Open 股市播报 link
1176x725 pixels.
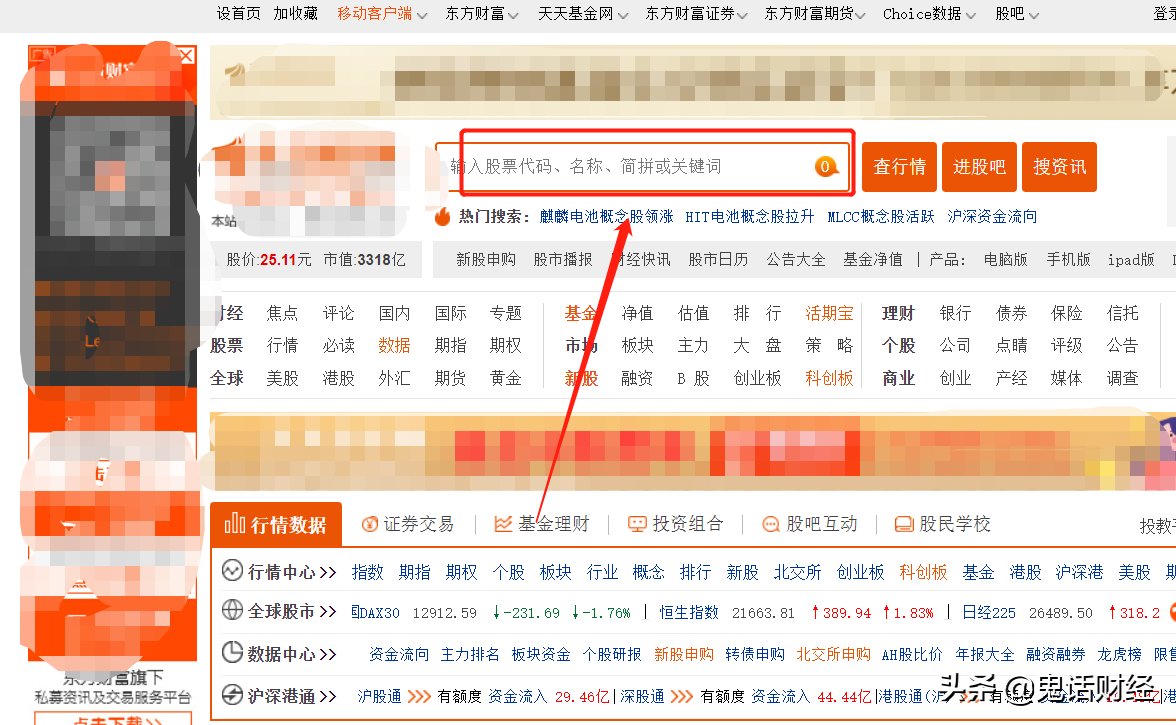pyautogui.click(x=562, y=259)
